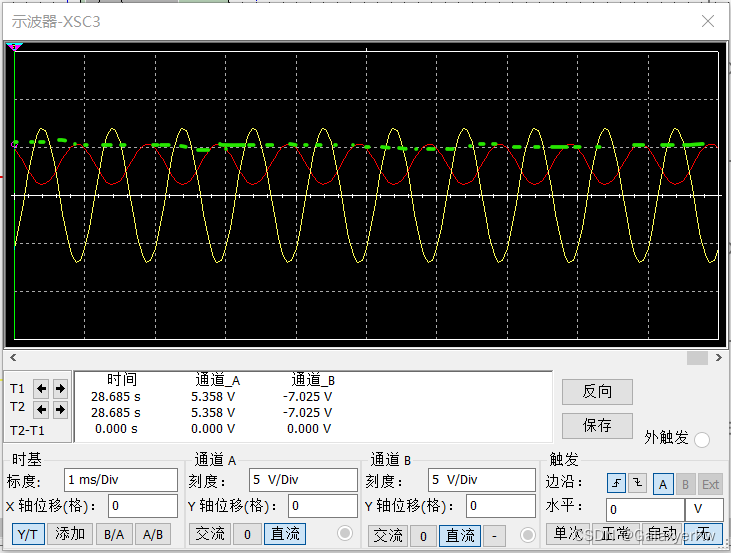Image resolution: width=731 pixels, height=553 pixels.
Task: Open the trigger level V unit field
Action: tap(704, 509)
